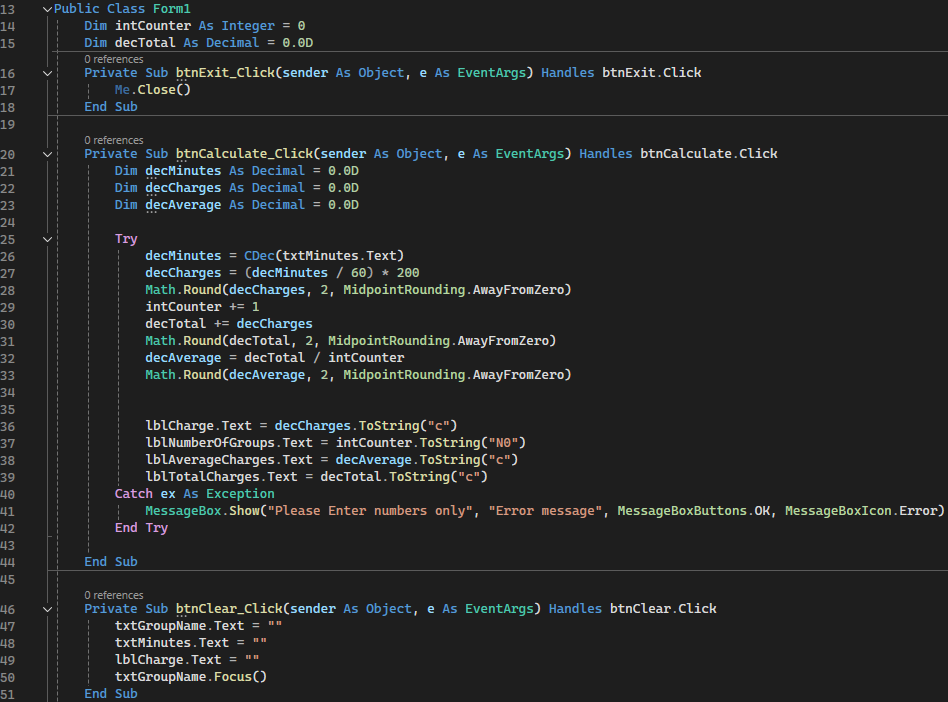The height and width of the screenshot is (702, 948).
Task: Click 'MessageBox.Show' call
Action: coord(203,511)
